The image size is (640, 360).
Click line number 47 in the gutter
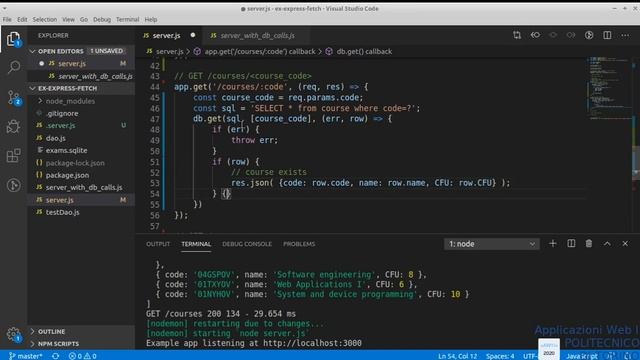[x=154, y=119]
